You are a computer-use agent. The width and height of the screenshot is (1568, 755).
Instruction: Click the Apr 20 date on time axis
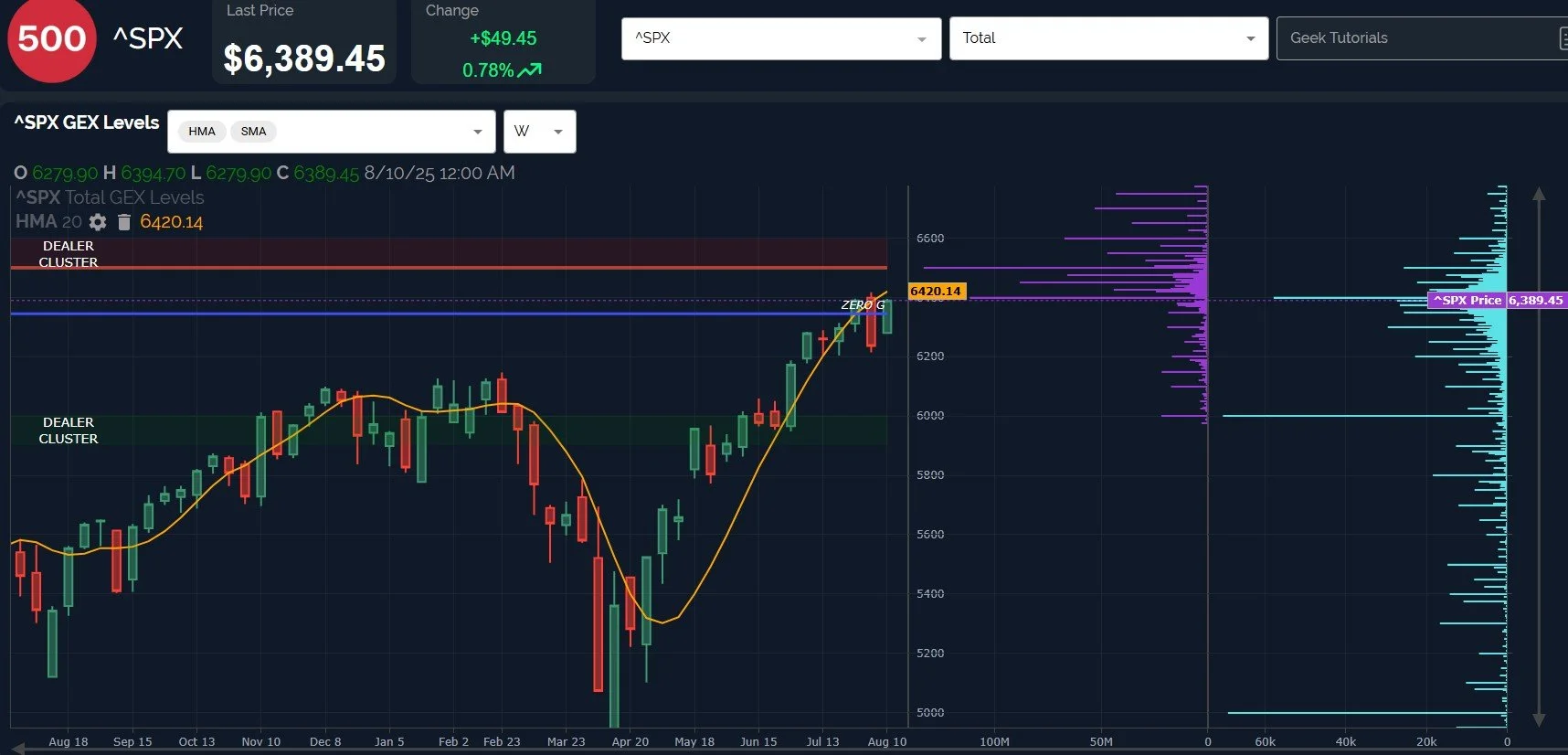(x=630, y=741)
